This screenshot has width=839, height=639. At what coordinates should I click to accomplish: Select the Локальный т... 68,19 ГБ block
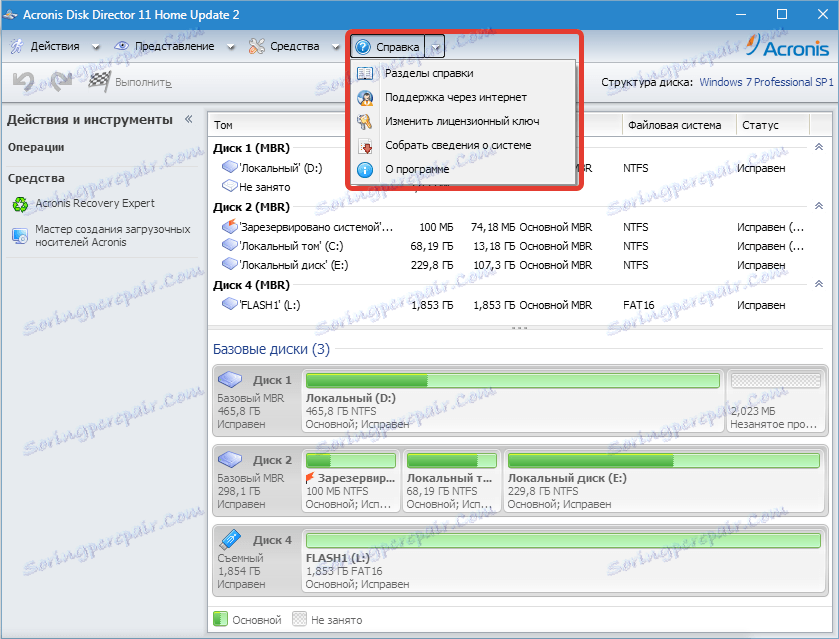[451, 481]
